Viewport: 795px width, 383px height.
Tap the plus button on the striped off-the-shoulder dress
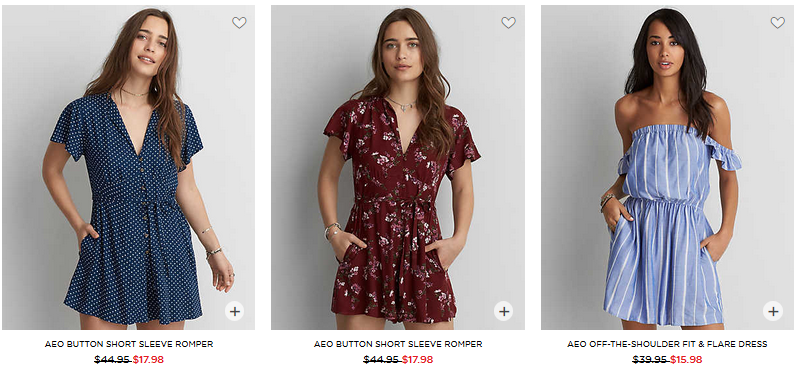pyautogui.click(x=773, y=311)
